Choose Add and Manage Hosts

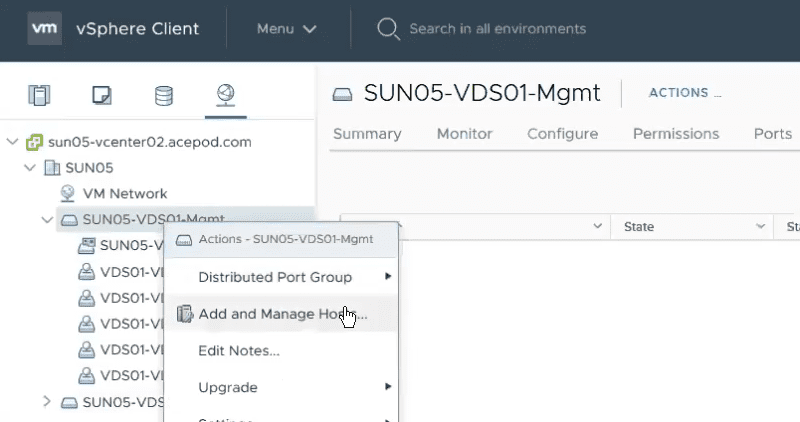pos(281,314)
